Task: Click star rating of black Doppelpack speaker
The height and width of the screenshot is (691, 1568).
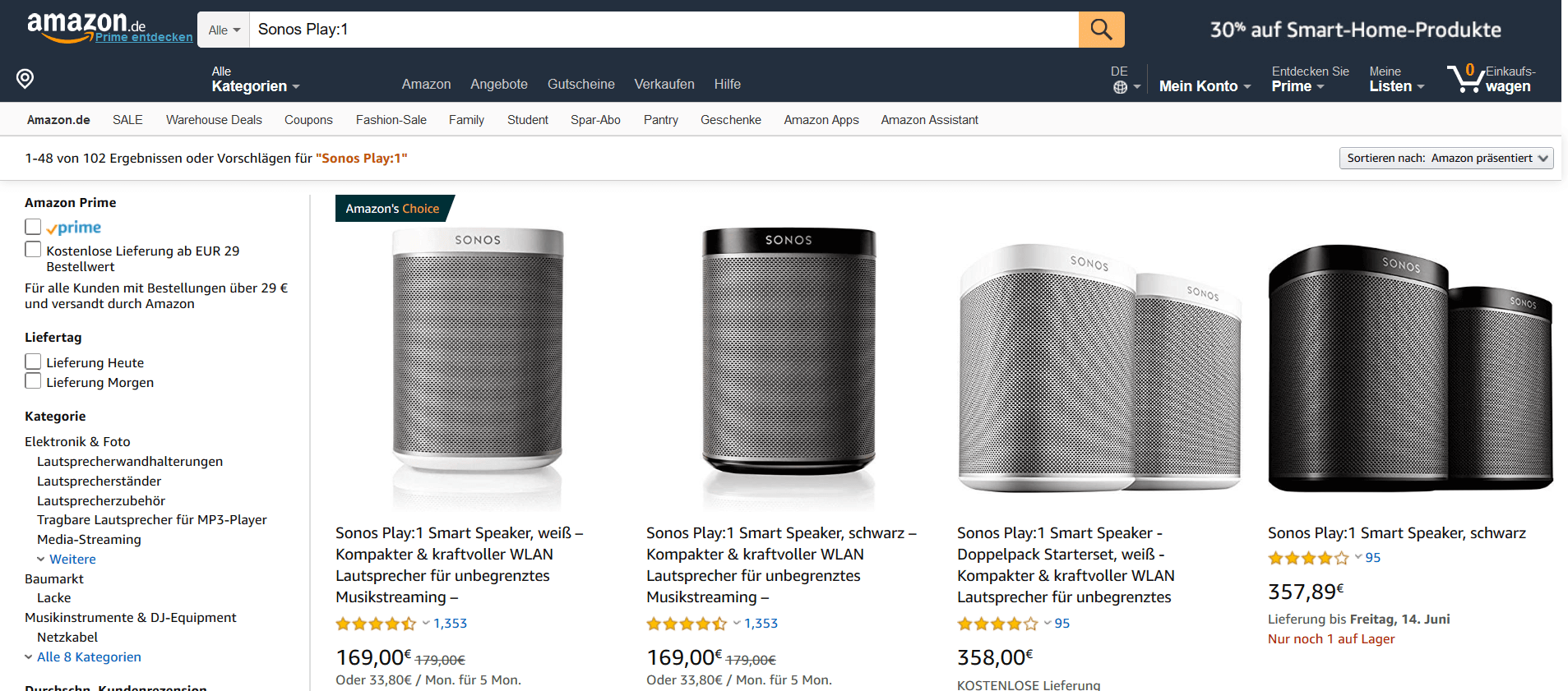Action: pos(1308,558)
